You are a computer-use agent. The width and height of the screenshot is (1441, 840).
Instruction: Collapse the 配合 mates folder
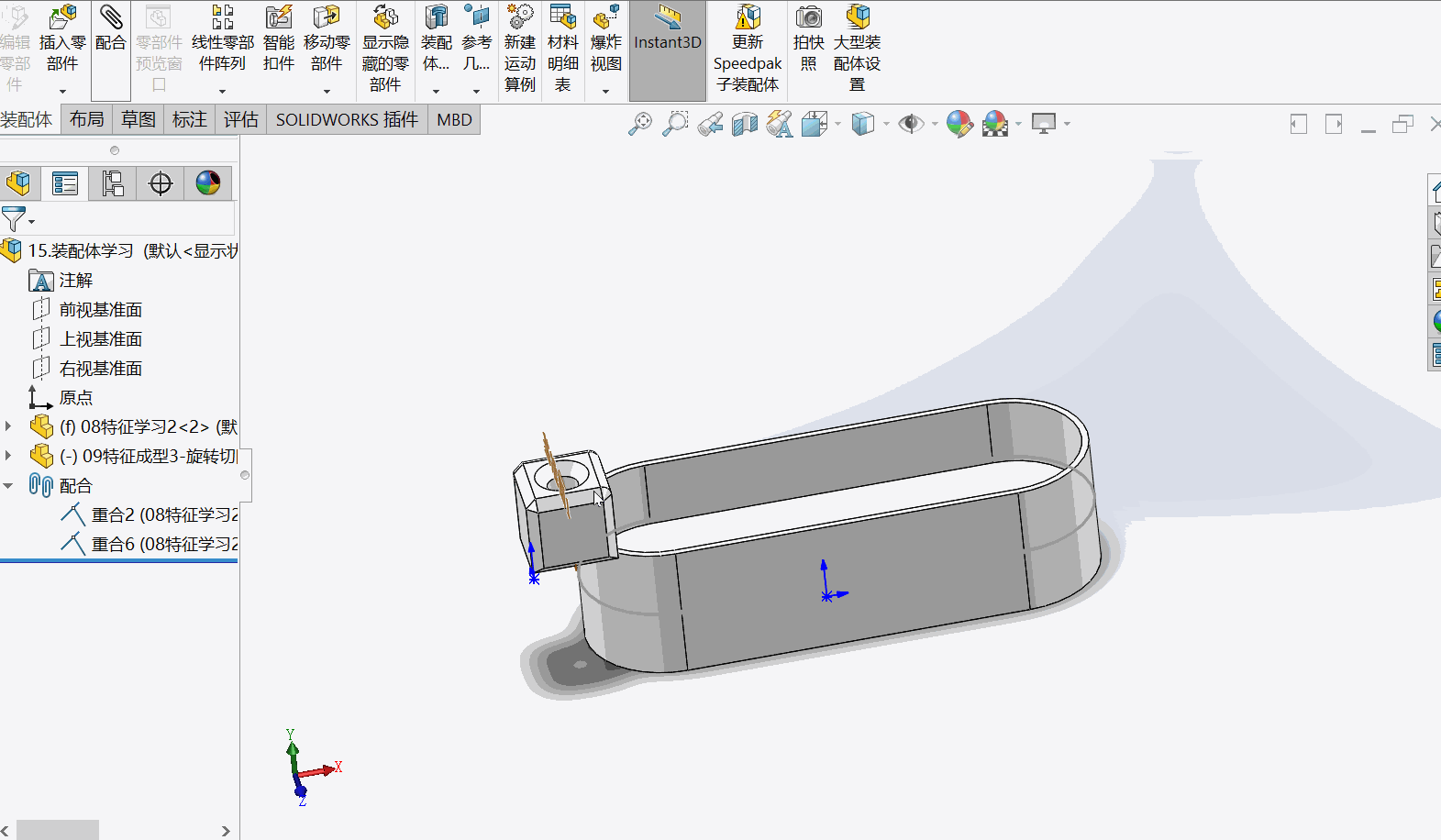point(8,485)
